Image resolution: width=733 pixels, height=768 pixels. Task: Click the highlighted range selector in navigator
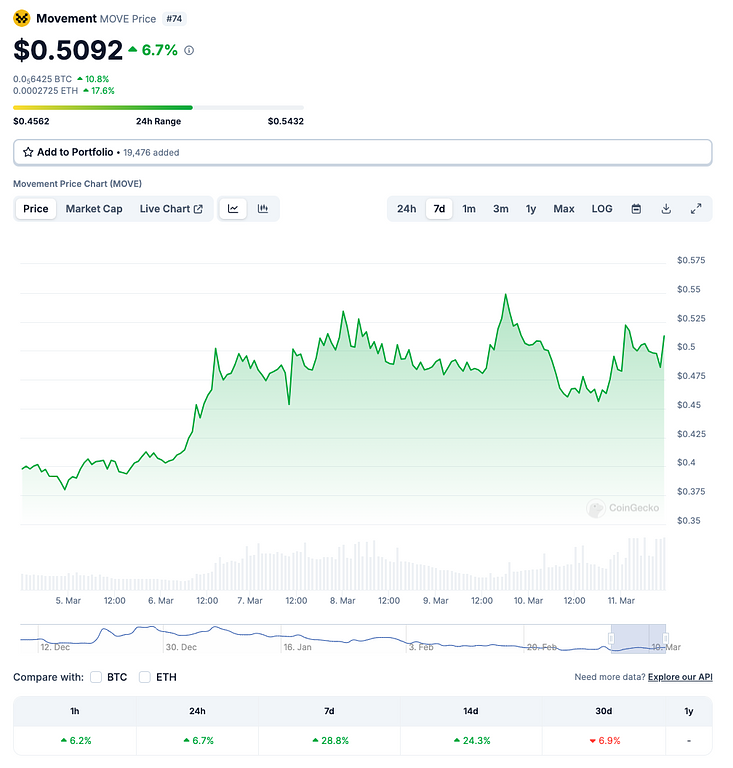pyautogui.click(x=638, y=638)
